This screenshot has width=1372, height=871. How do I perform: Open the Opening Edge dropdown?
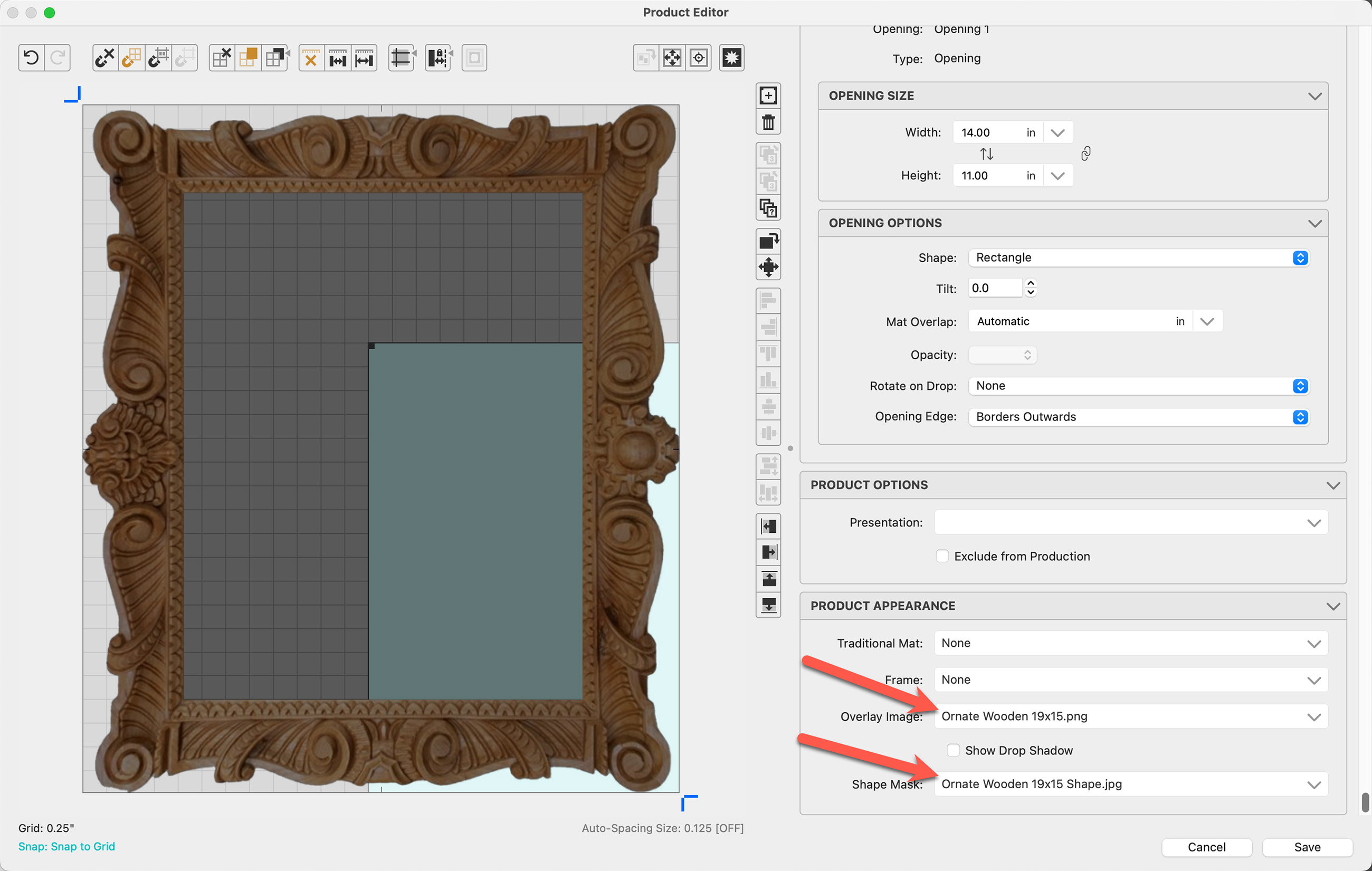pyautogui.click(x=1138, y=416)
